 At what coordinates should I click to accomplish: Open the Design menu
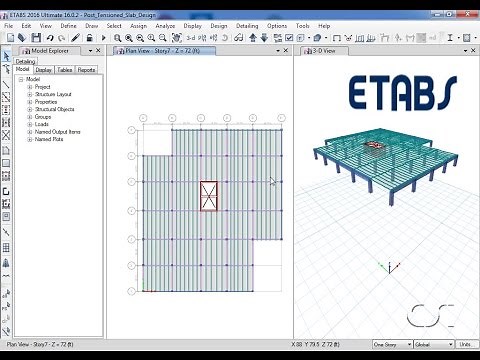pos(219,26)
